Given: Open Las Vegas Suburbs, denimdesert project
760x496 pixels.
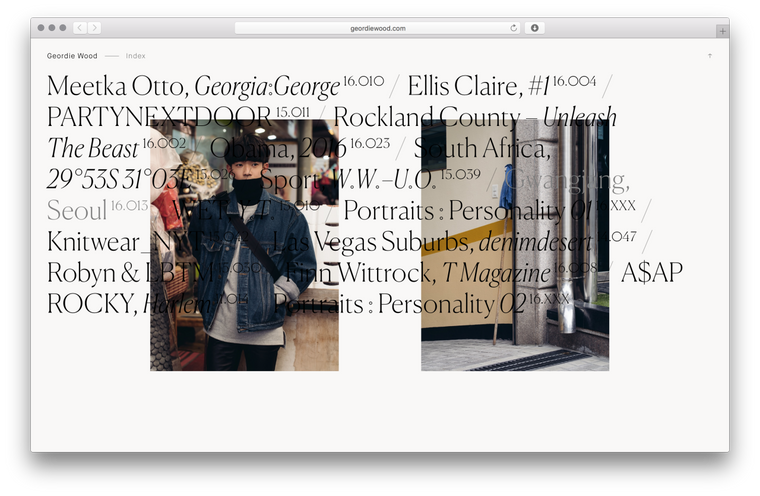Looking at the screenshot, I should tap(454, 241).
